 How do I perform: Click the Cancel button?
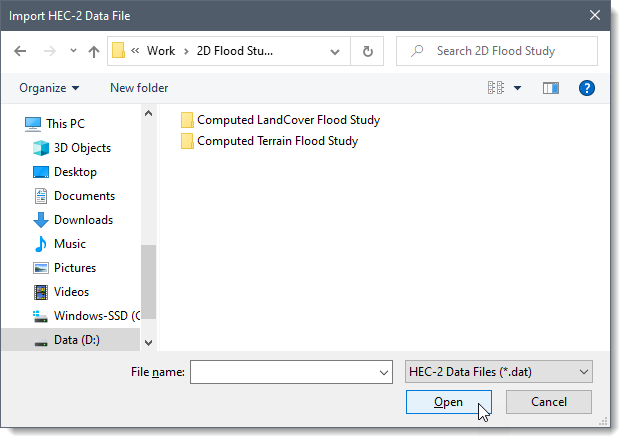(549, 402)
